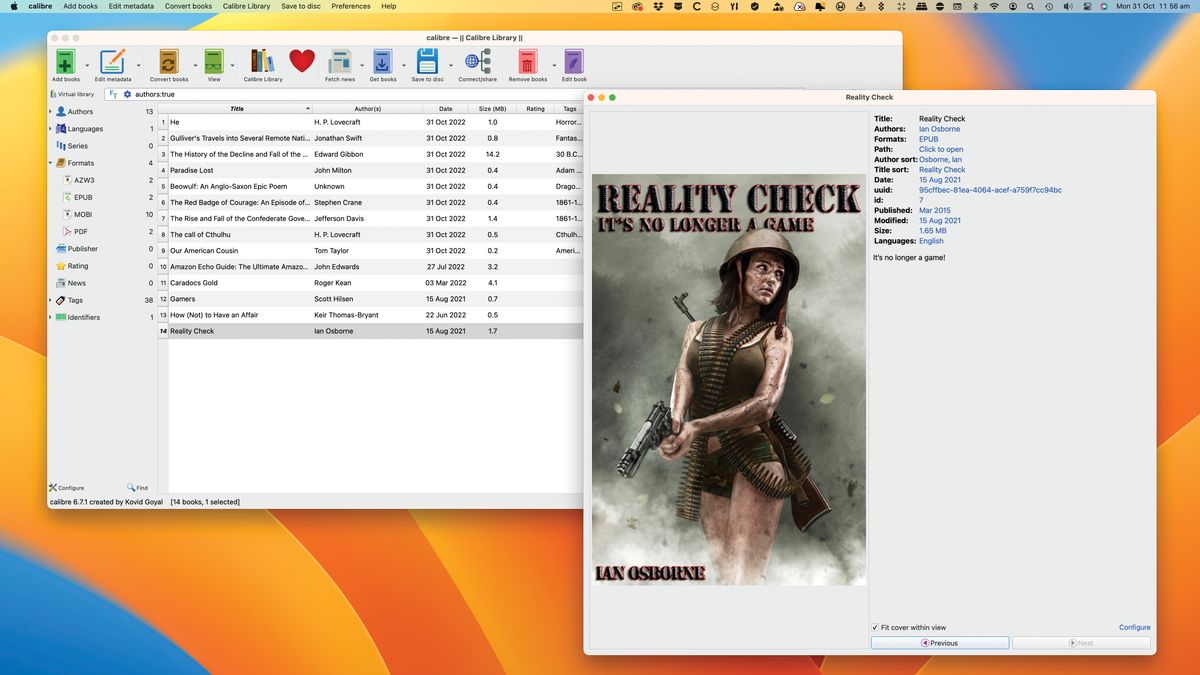Open the Fetch news tool
This screenshot has height=675, width=1200.
(x=340, y=62)
